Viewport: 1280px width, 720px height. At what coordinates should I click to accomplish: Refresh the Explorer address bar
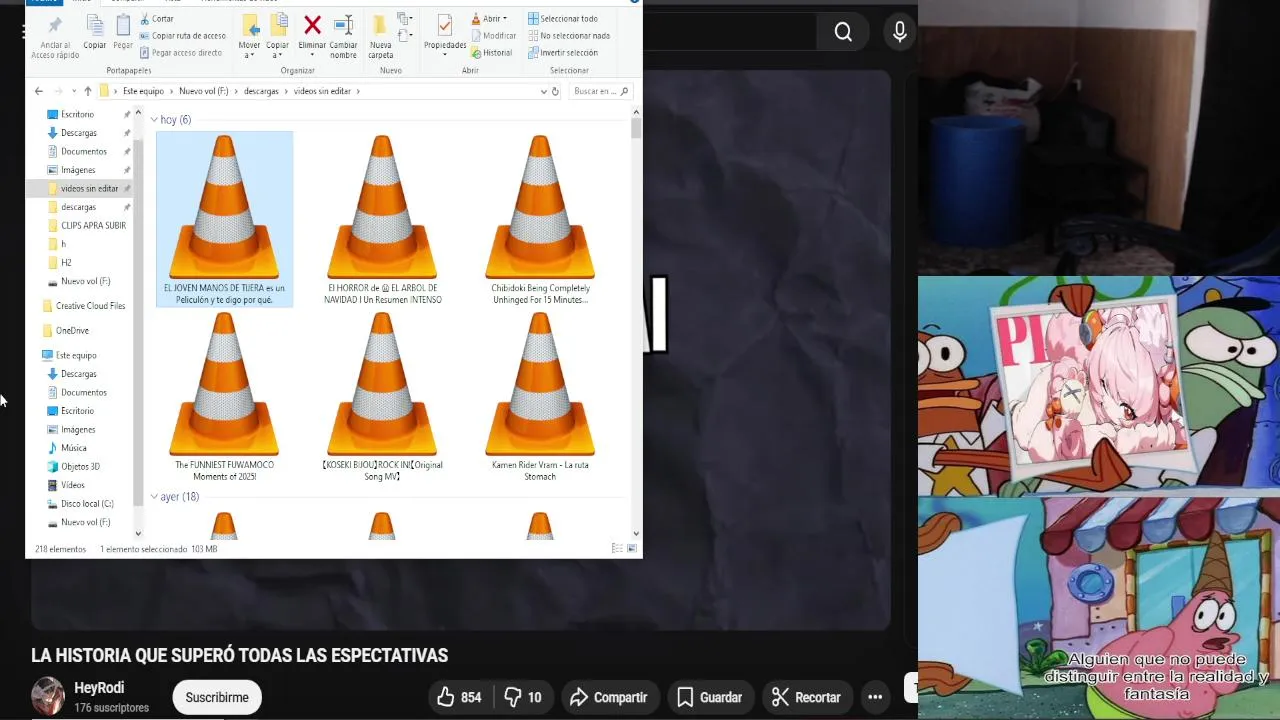coord(555,91)
